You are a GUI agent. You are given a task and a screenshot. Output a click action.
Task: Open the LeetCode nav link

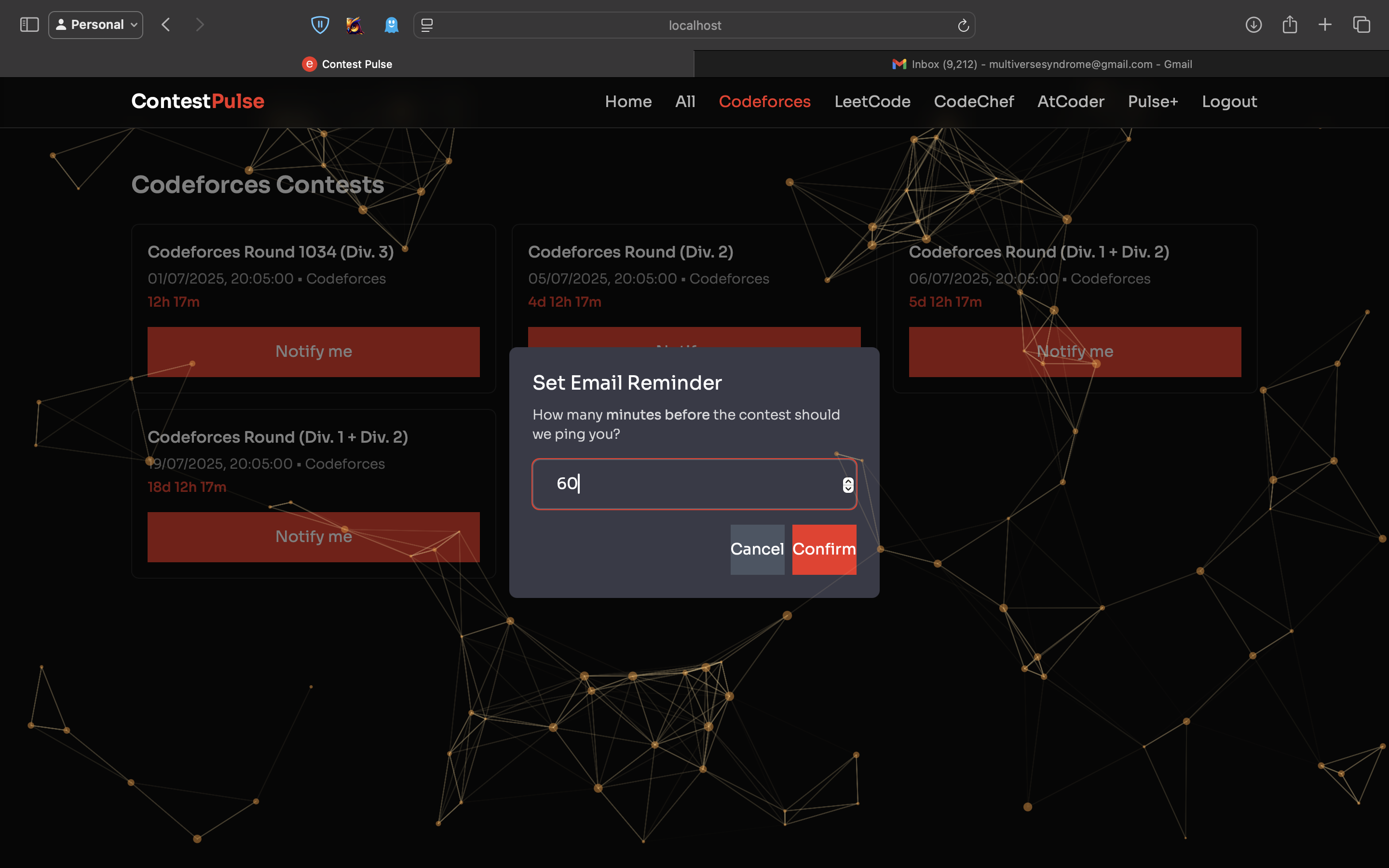[872, 102]
